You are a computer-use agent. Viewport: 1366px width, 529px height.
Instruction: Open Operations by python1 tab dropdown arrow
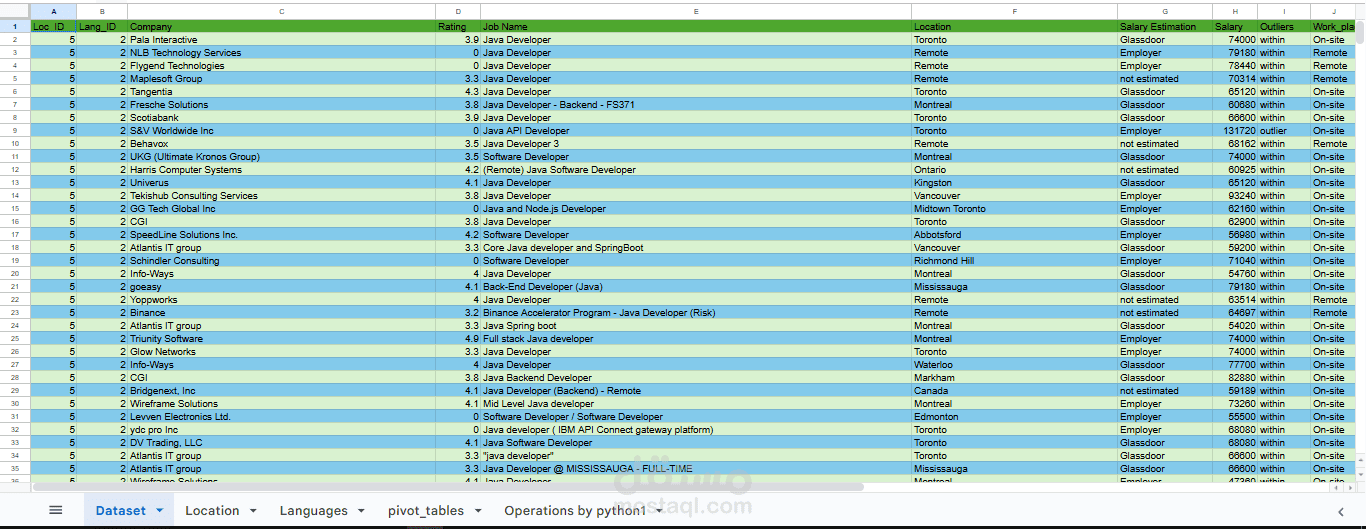coord(658,510)
